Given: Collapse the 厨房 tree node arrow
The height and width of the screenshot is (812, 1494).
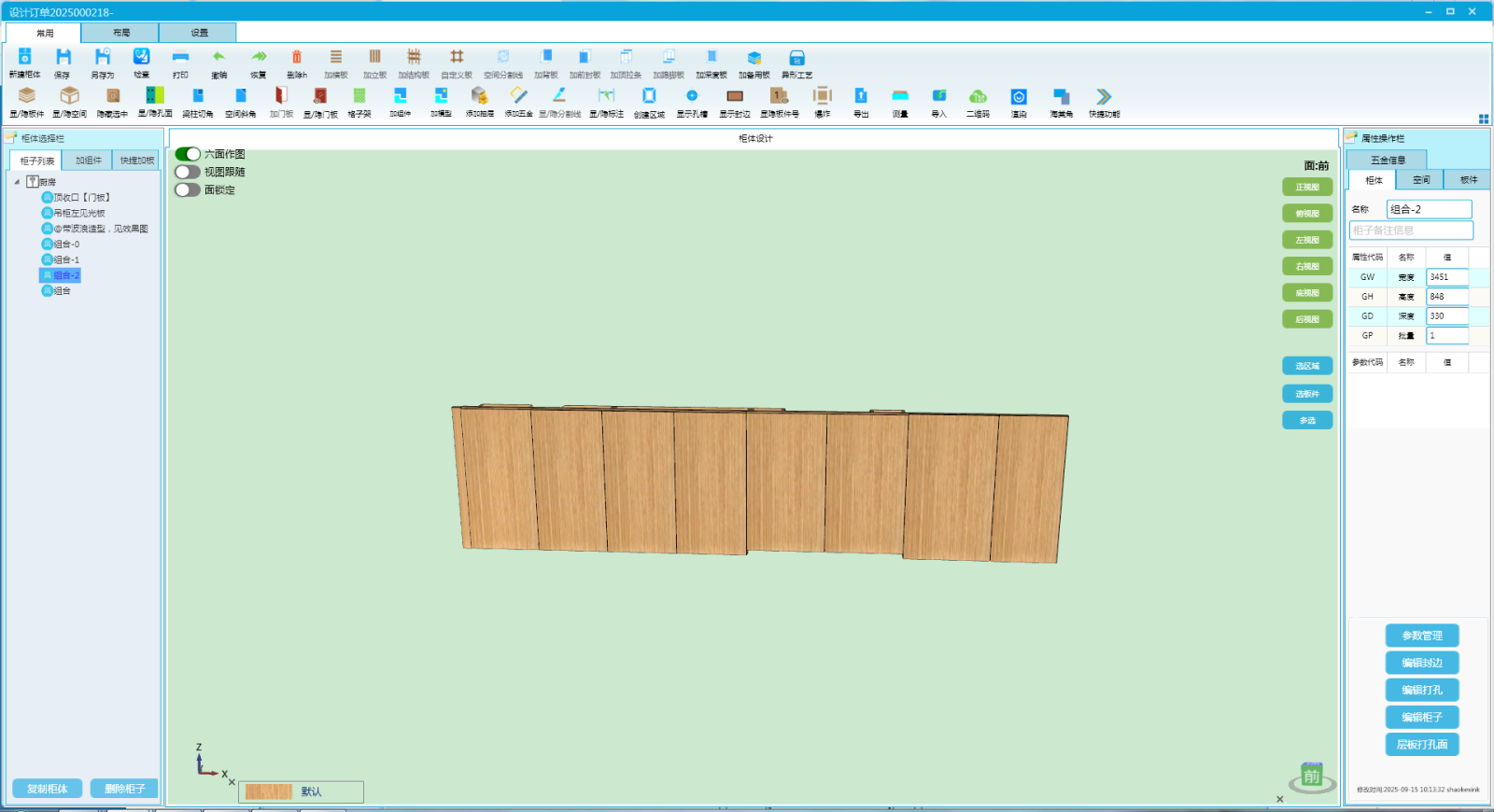Looking at the screenshot, I should 17,182.
